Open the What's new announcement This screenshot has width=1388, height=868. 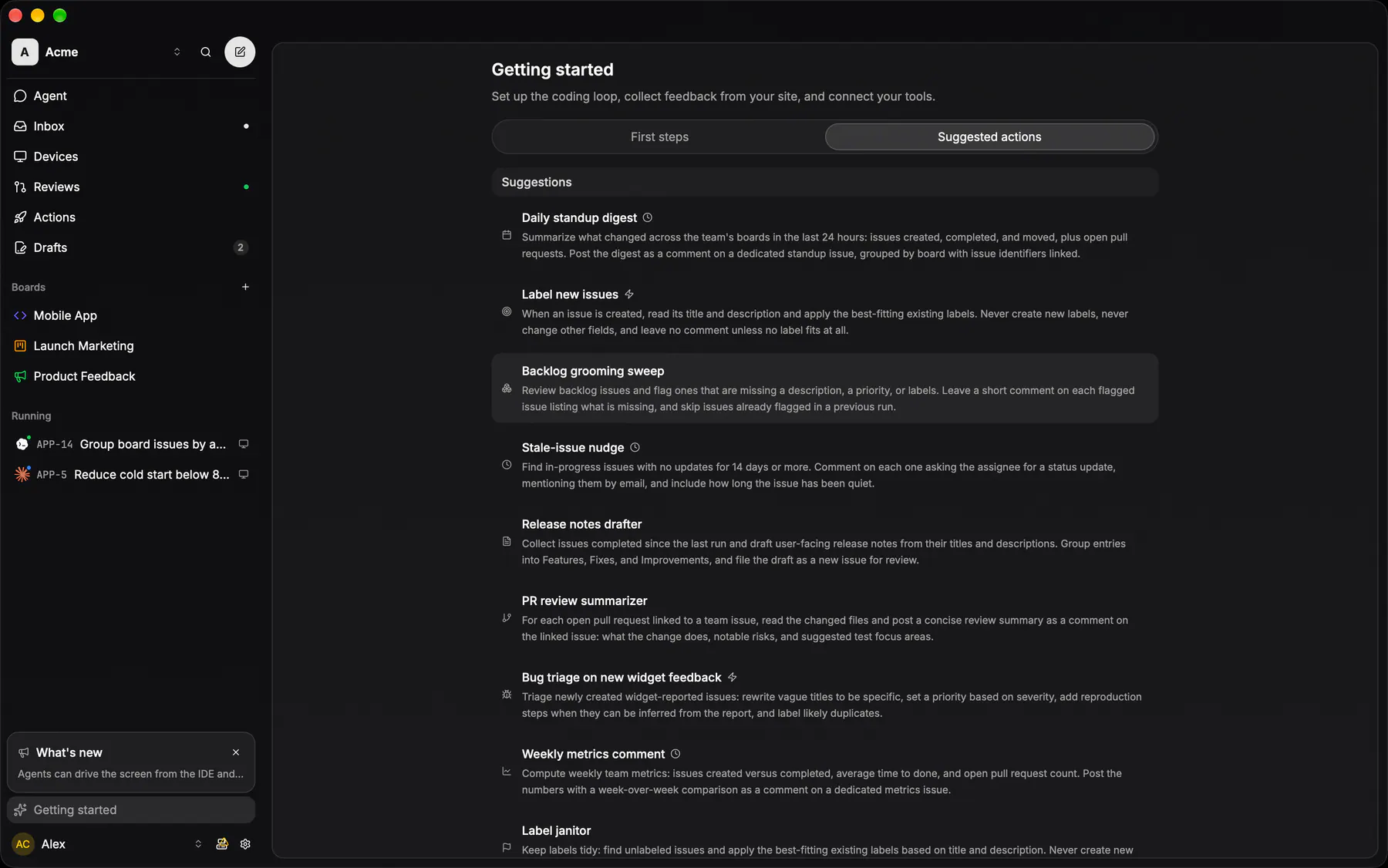pos(130,763)
